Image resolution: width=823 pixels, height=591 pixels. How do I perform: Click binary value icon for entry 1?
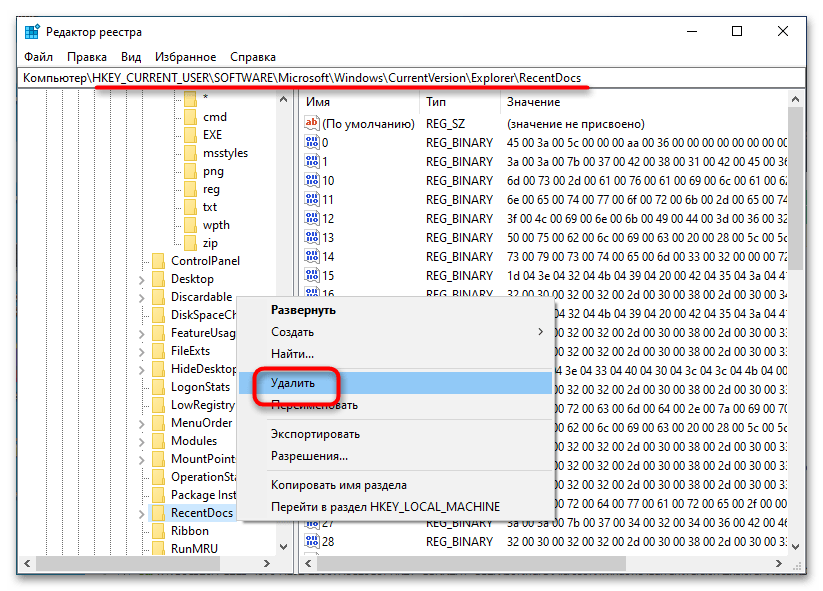click(x=312, y=161)
